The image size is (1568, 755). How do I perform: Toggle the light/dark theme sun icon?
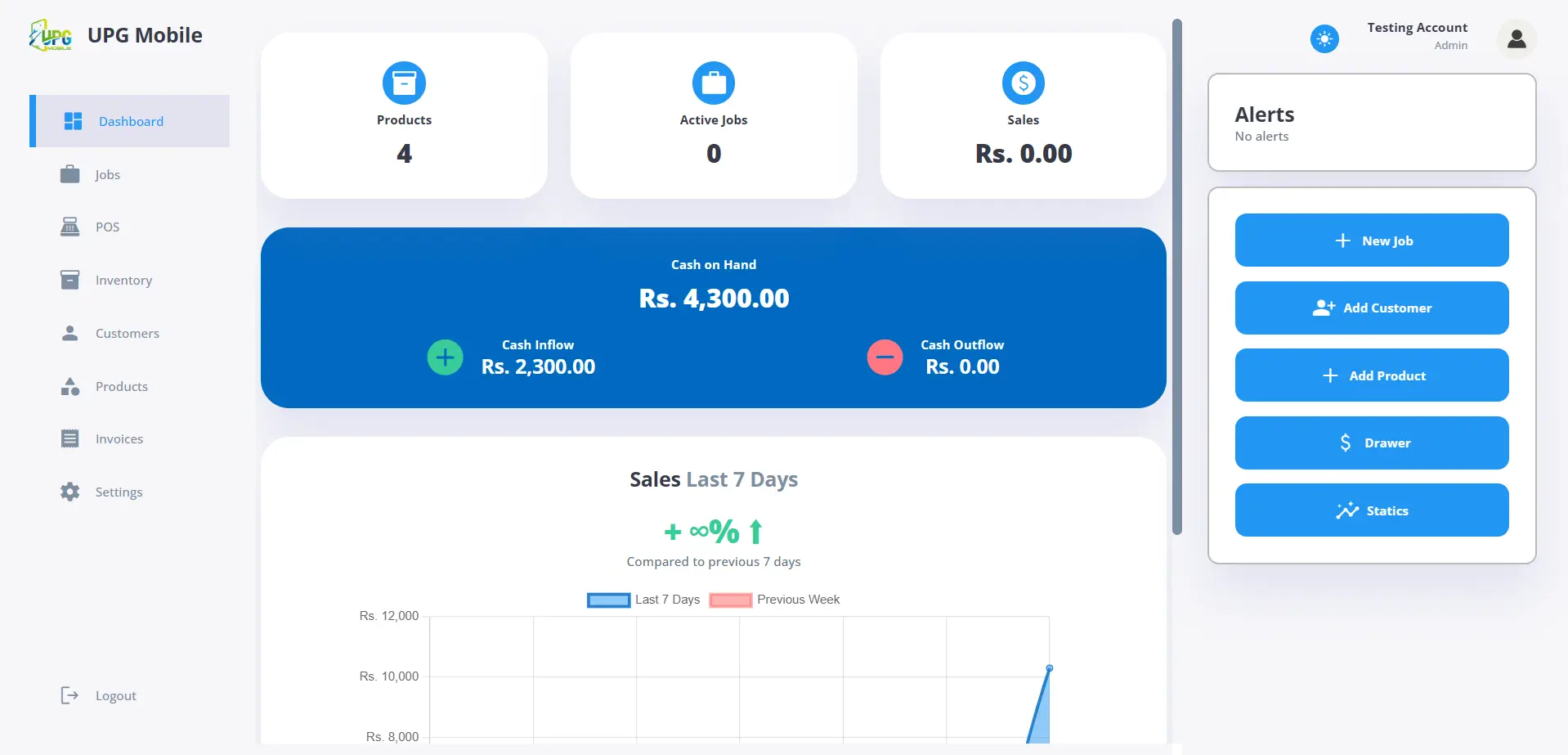1324,38
